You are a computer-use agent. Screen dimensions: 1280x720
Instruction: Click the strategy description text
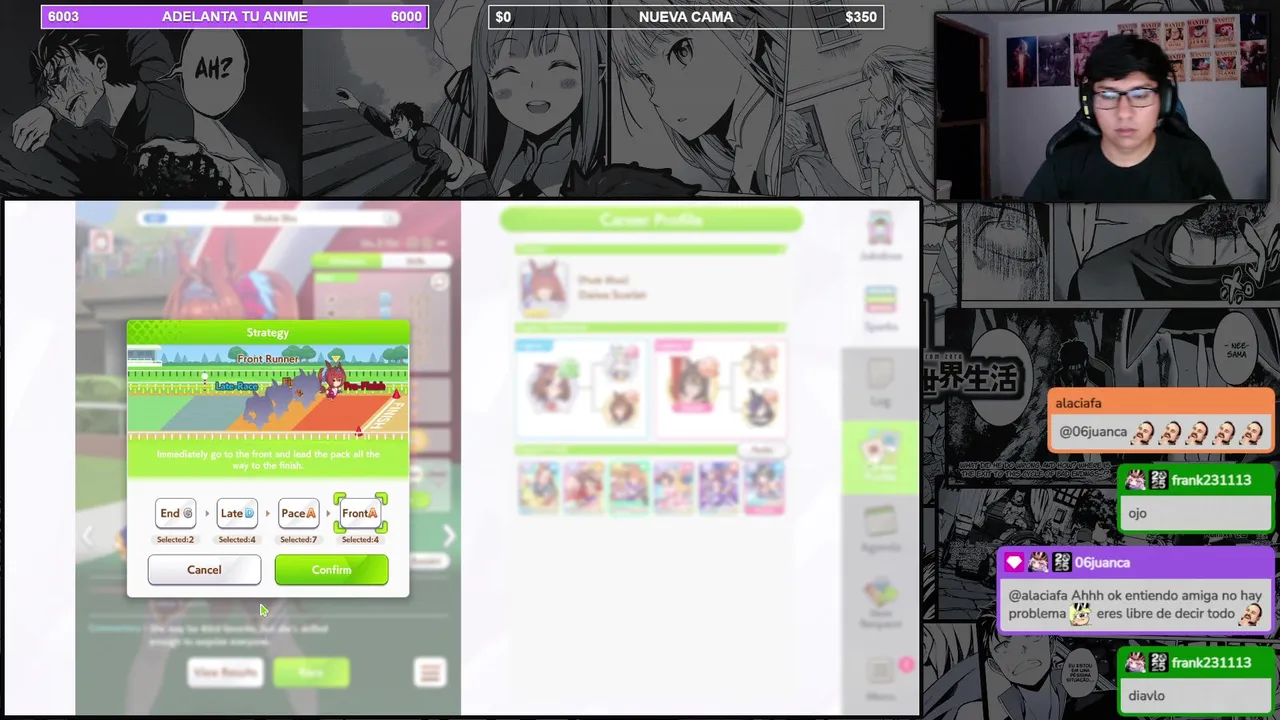click(x=268, y=460)
